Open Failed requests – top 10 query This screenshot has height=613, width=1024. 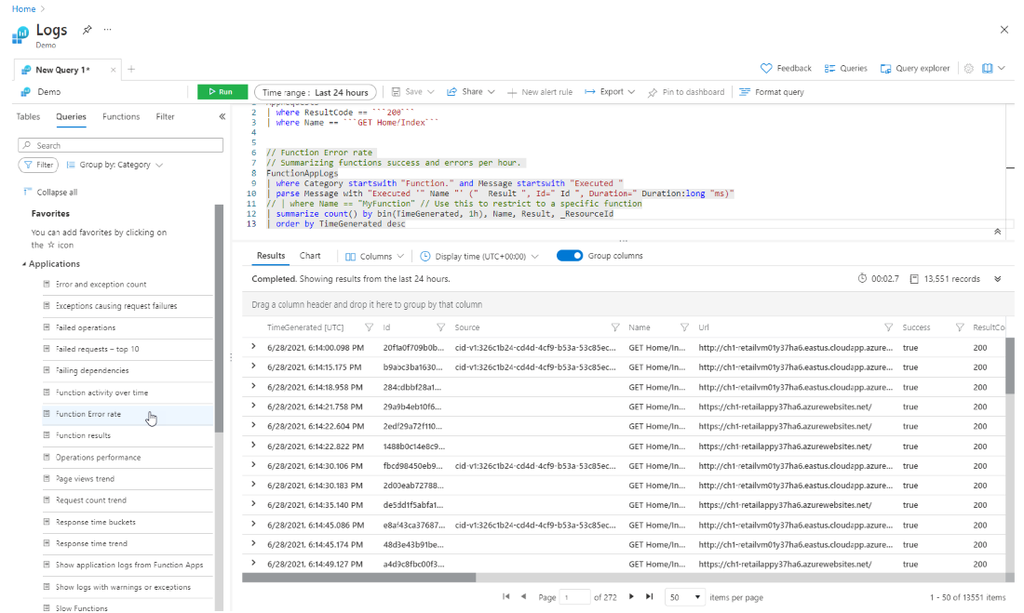[97, 349]
